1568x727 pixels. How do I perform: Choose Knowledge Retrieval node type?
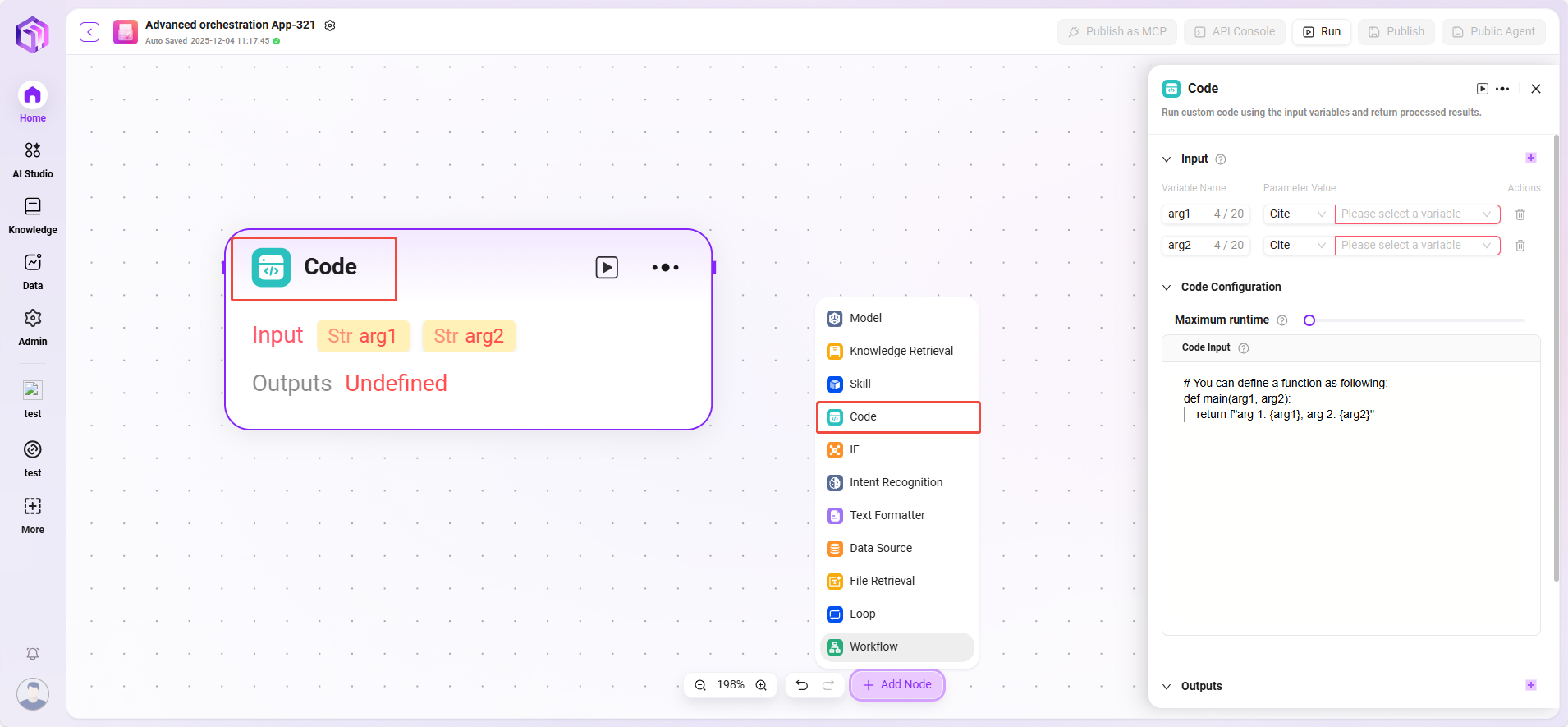(901, 351)
